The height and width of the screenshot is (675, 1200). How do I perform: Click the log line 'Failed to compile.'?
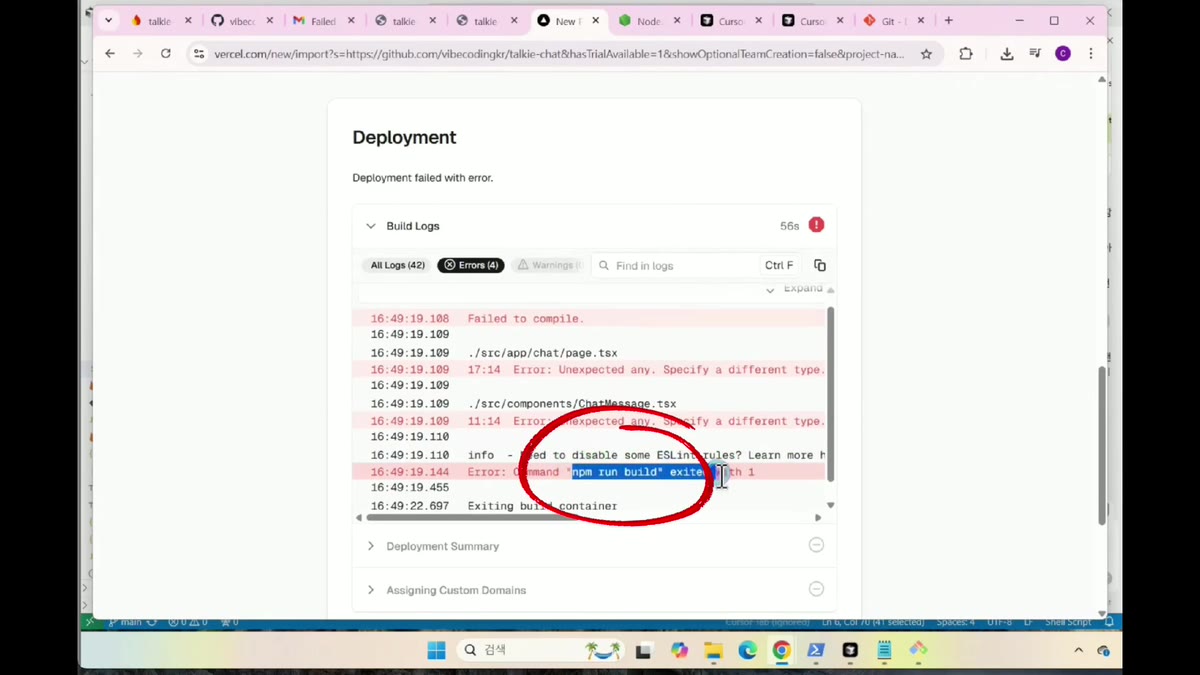(525, 319)
